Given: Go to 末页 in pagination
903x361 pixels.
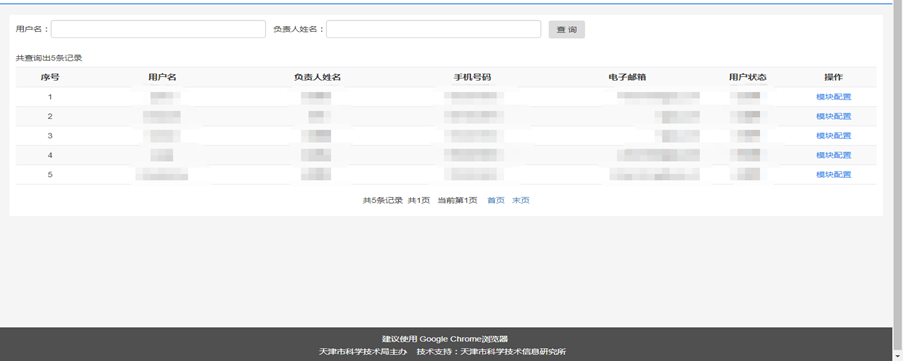Looking at the screenshot, I should coord(521,200).
